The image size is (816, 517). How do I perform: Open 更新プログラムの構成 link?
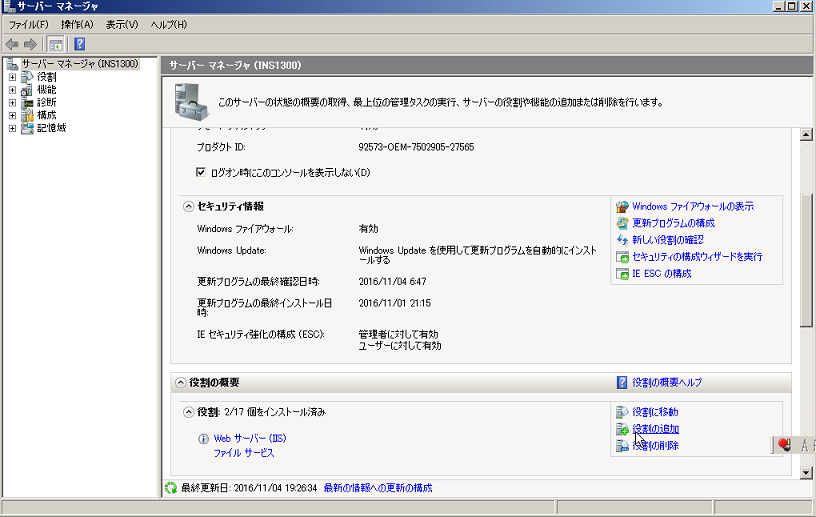click(x=673, y=223)
